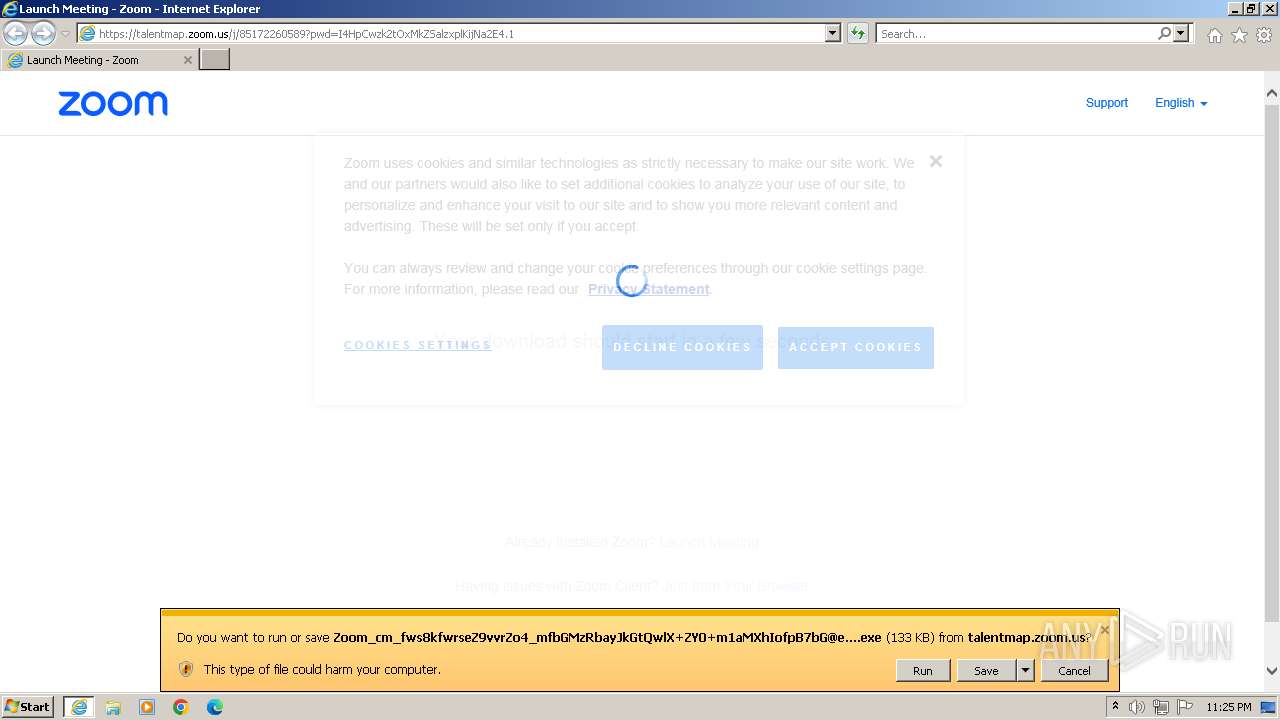Show hidden tray icons arrow

click(1115, 707)
